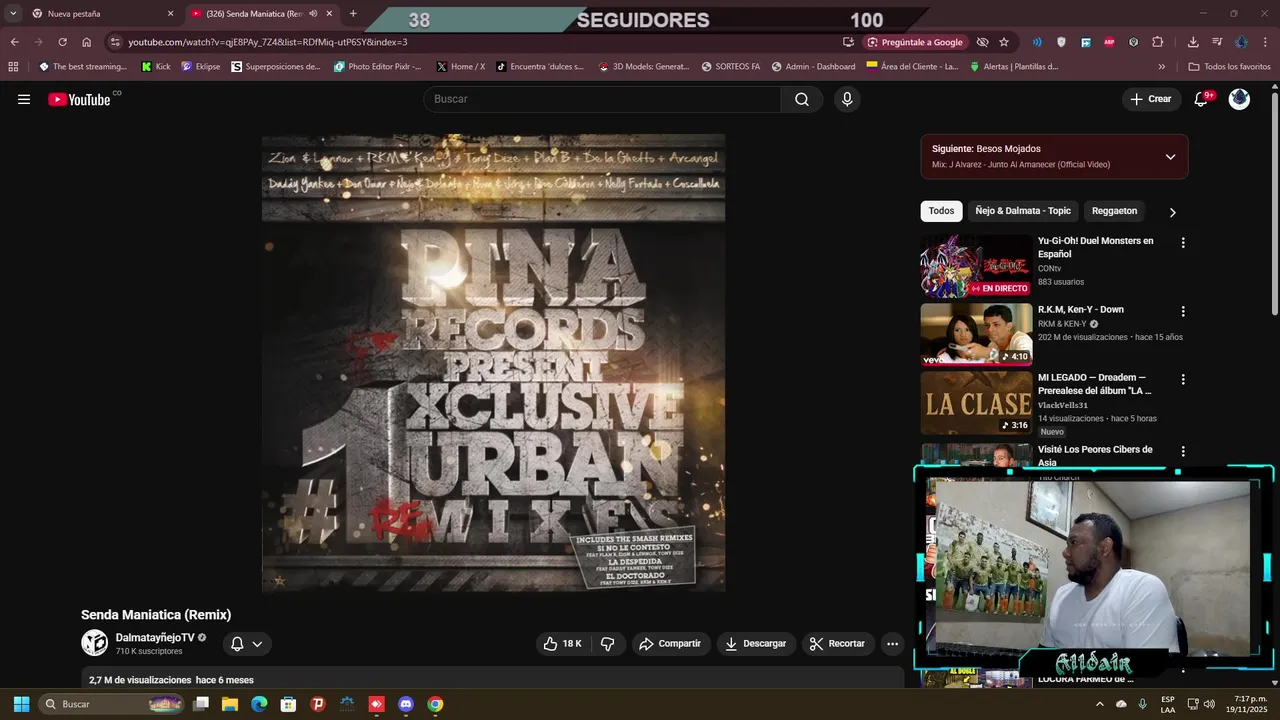Image resolution: width=1280 pixels, height=720 pixels.
Task: Open options for R.K.M, Ken-Y - Down video
Action: pyautogui.click(x=1183, y=311)
